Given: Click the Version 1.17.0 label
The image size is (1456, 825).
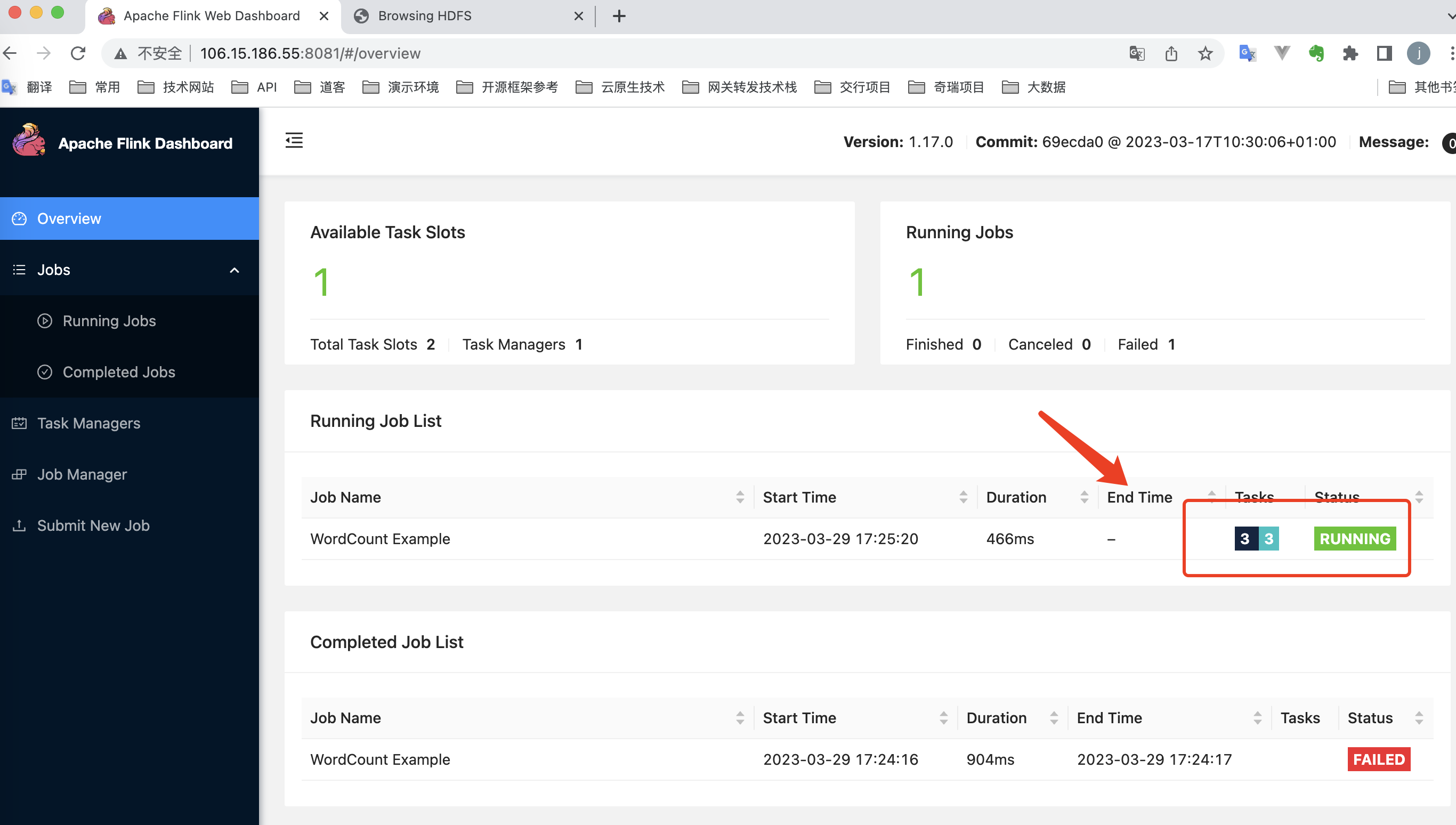Looking at the screenshot, I should click(898, 142).
